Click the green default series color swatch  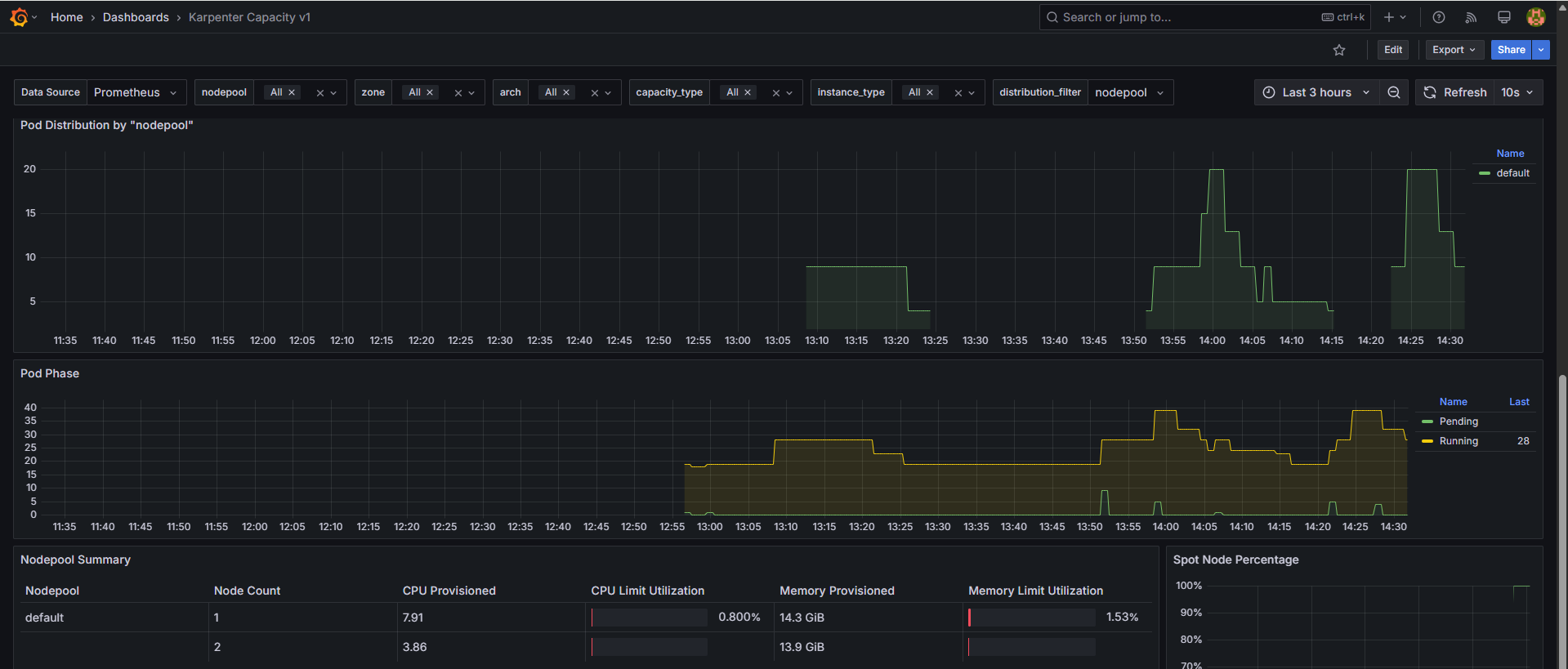tap(1485, 173)
